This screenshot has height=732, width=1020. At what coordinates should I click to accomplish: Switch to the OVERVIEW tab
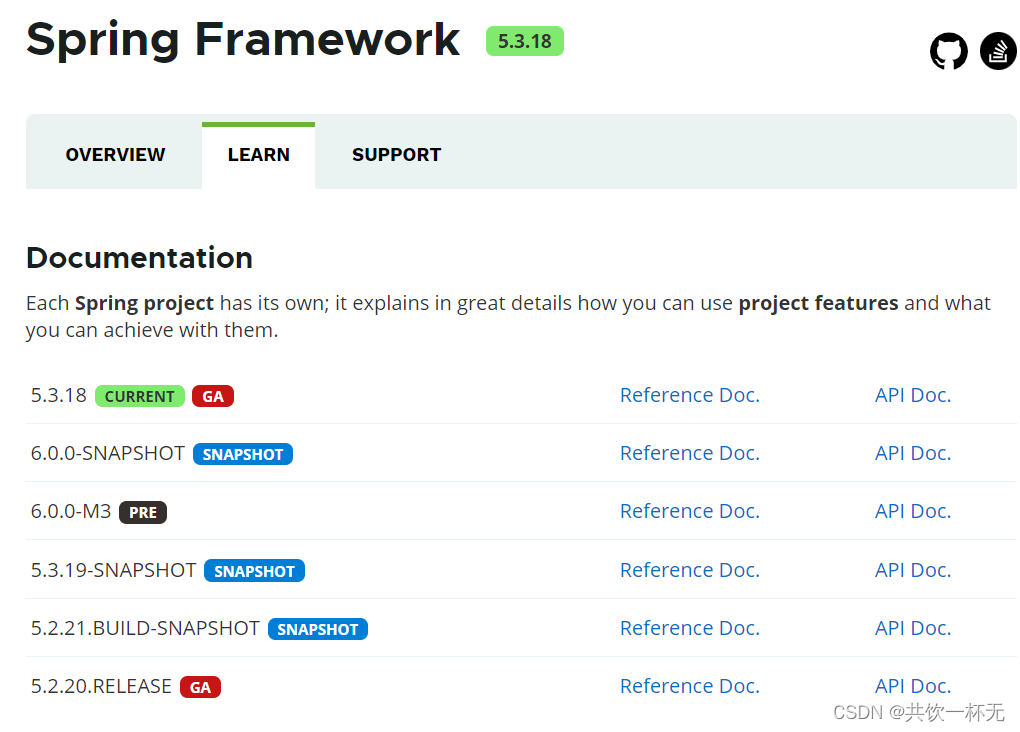115,155
